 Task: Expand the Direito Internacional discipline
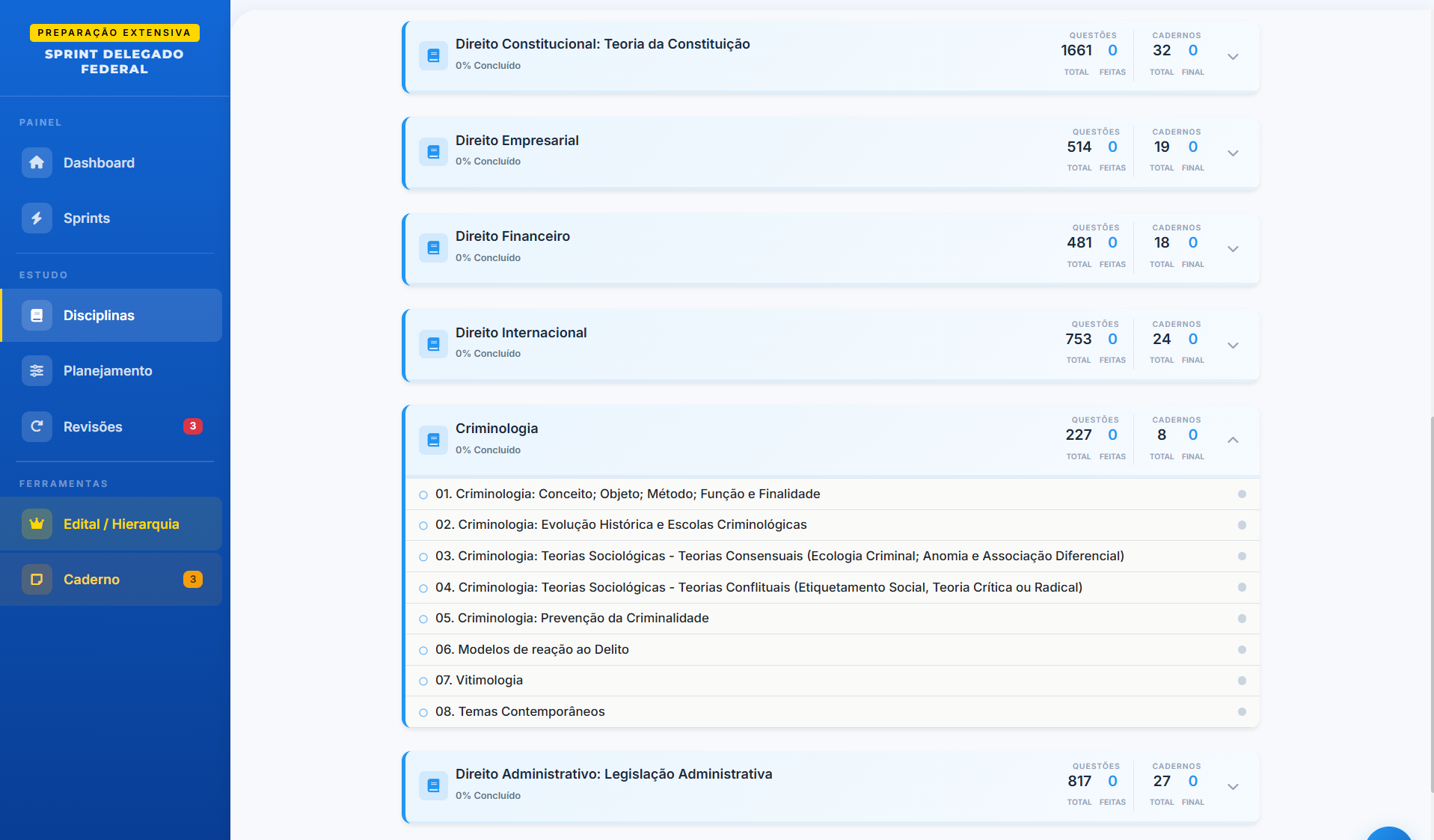(1233, 346)
